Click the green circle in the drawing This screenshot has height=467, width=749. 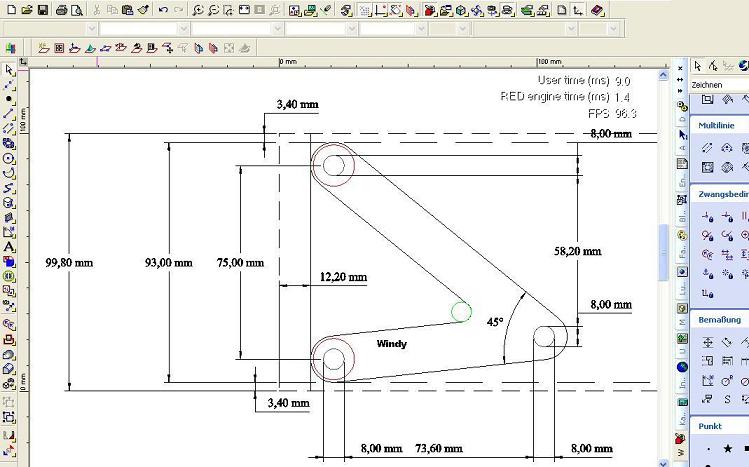click(461, 312)
